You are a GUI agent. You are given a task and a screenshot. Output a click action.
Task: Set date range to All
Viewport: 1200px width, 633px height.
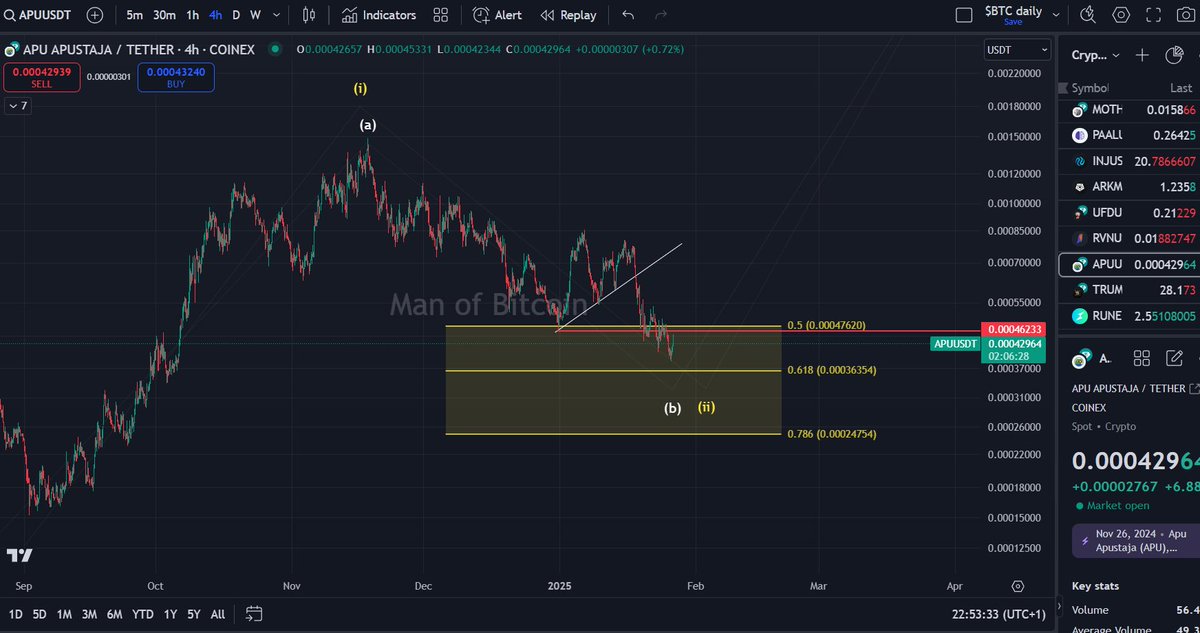pyautogui.click(x=217, y=613)
